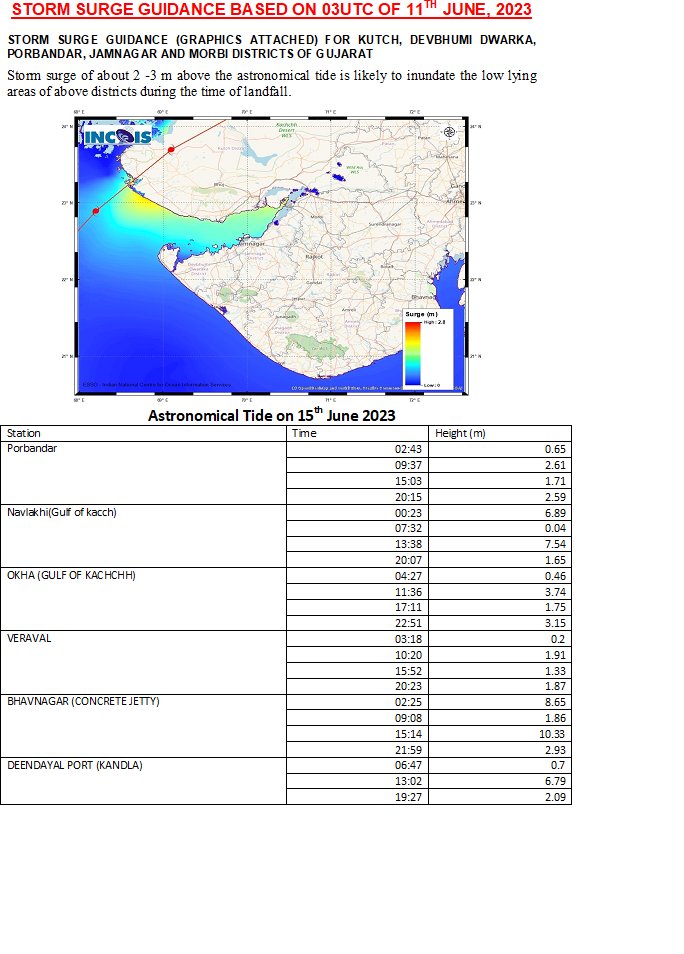Click the Navlakhi time cell "00:23"
Viewport: 684px width, 954px height.
click(x=357, y=513)
